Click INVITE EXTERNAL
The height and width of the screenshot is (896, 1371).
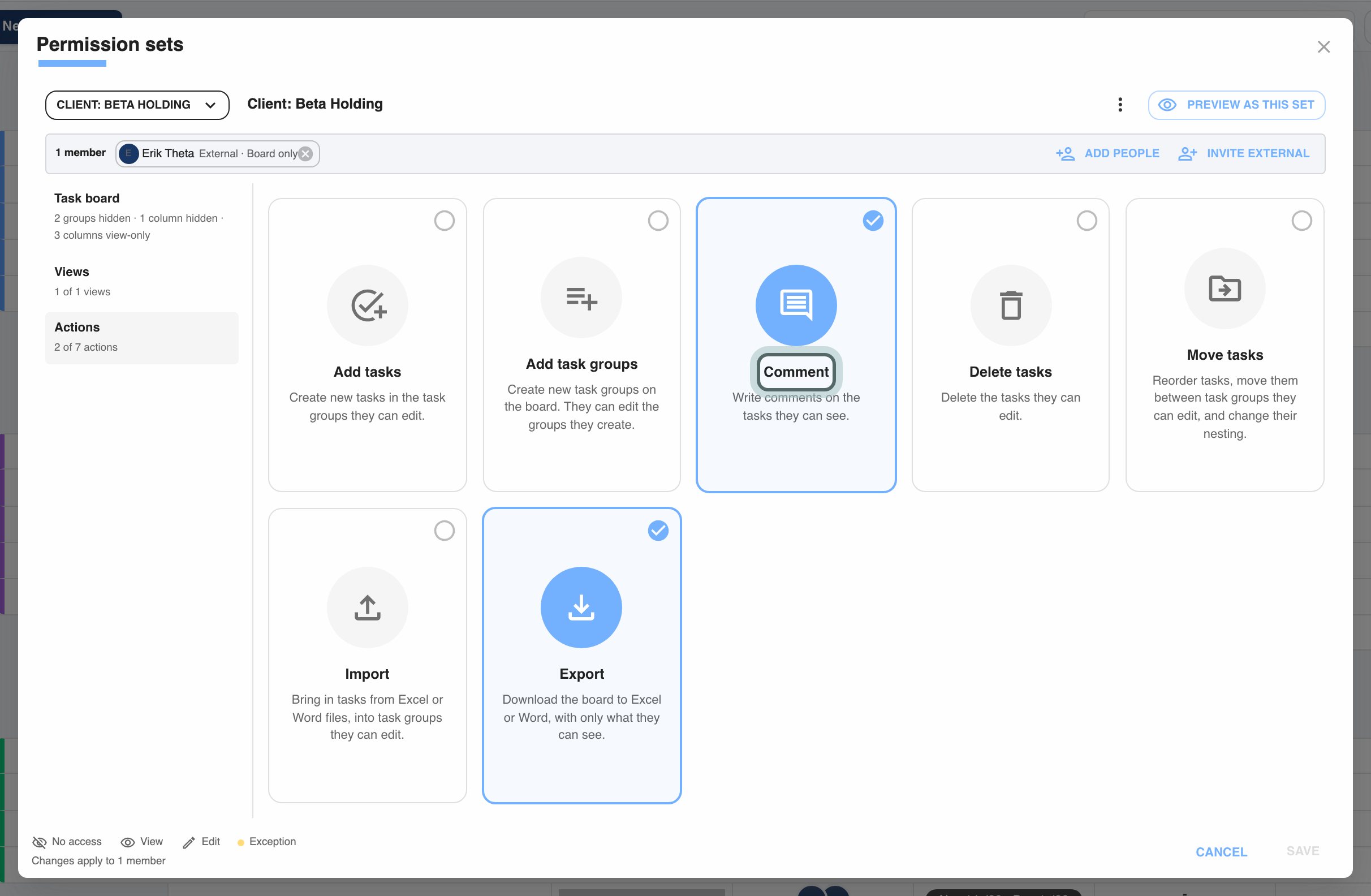tap(1243, 153)
